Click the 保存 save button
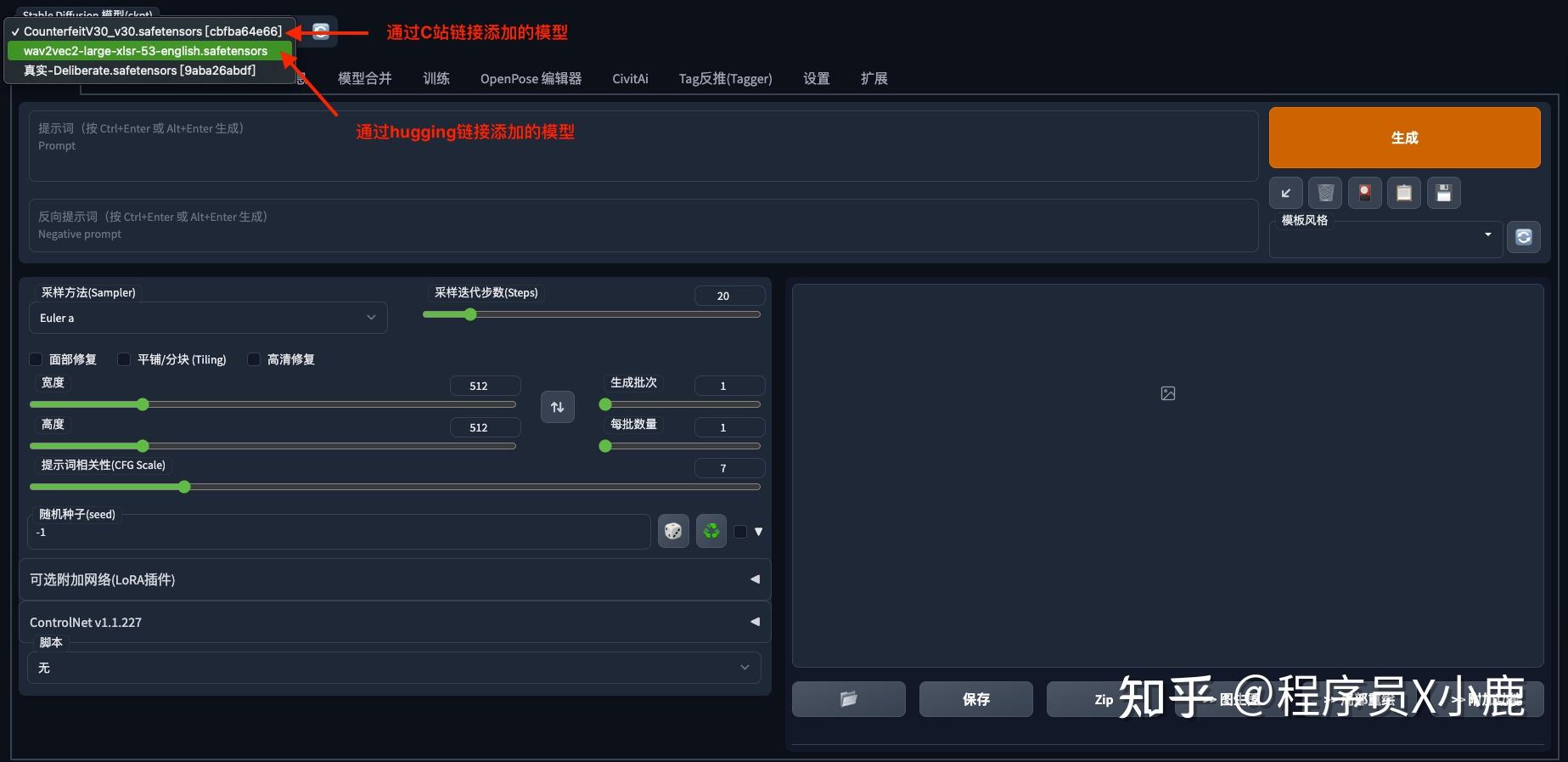This screenshot has height=762, width=1568. 976,699
